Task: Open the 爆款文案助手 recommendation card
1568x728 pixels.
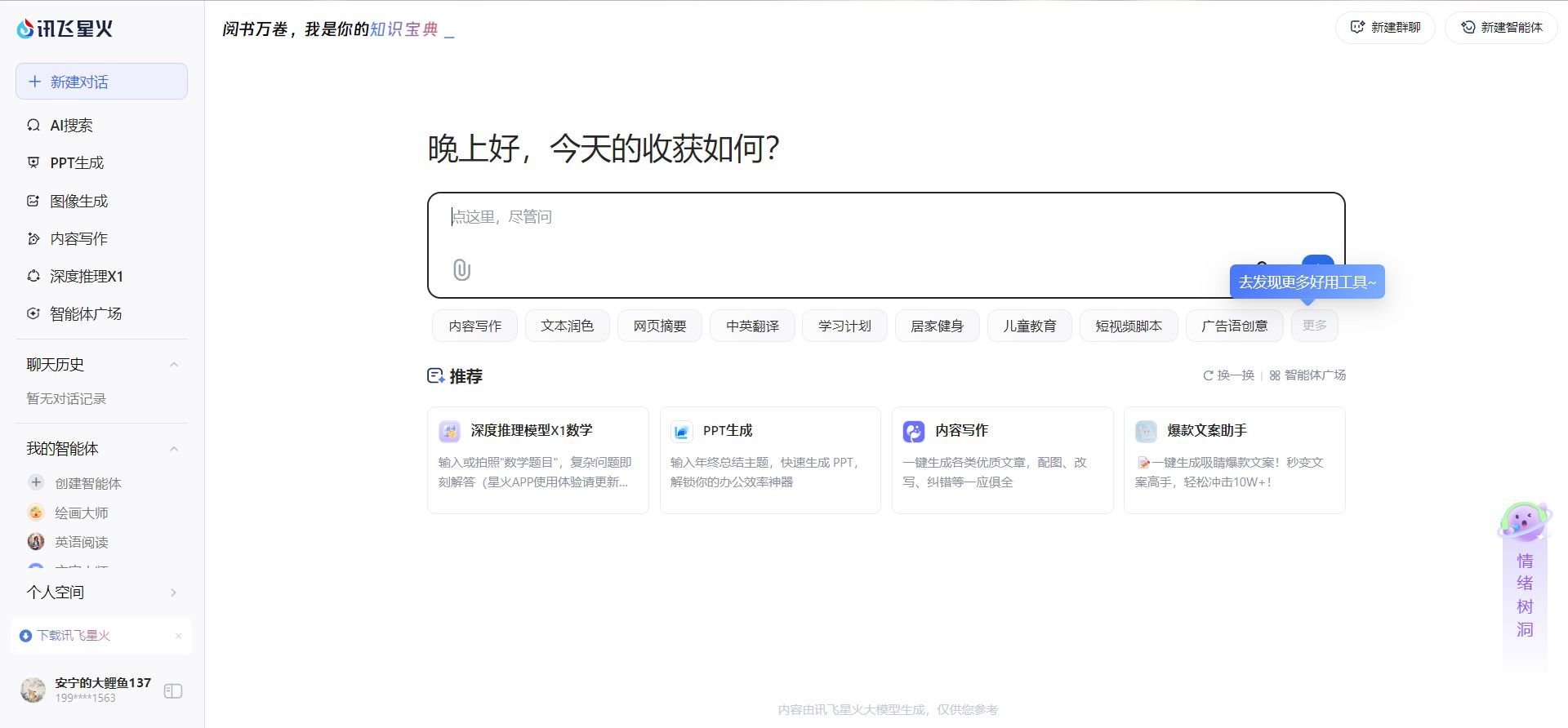Action: pyautogui.click(x=1234, y=459)
